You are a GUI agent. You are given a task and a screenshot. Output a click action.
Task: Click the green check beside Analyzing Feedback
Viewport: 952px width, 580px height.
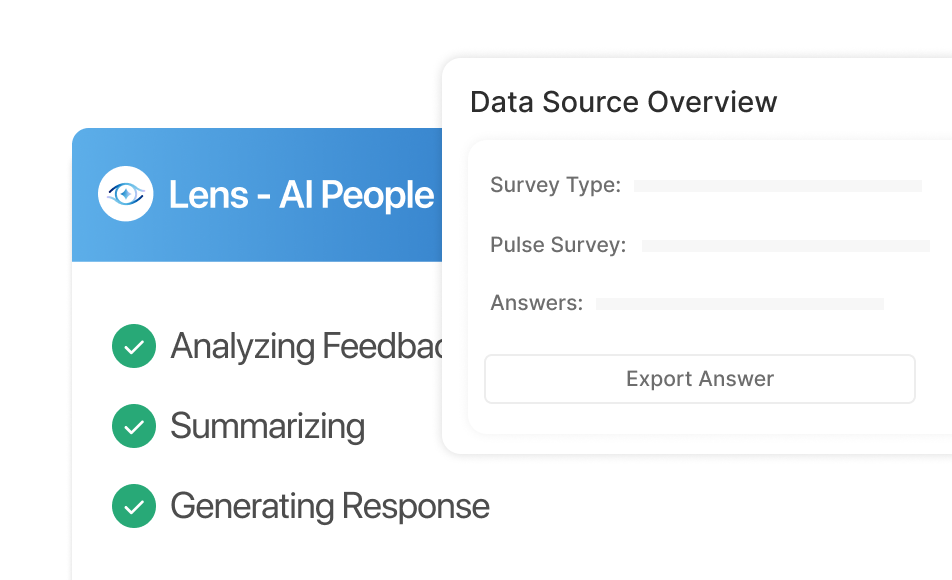coord(134,346)
